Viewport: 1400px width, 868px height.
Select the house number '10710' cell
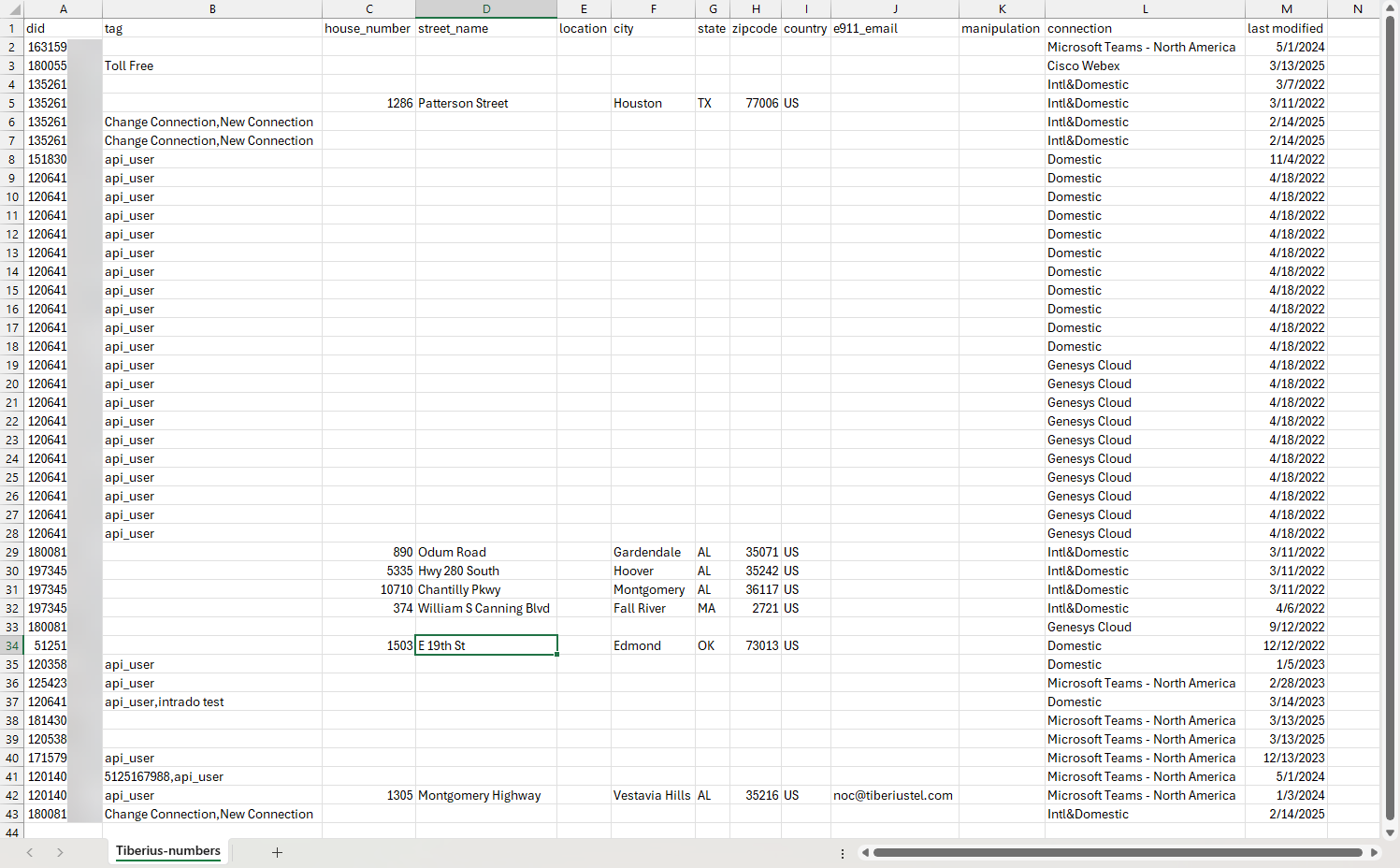coord(368,589)
